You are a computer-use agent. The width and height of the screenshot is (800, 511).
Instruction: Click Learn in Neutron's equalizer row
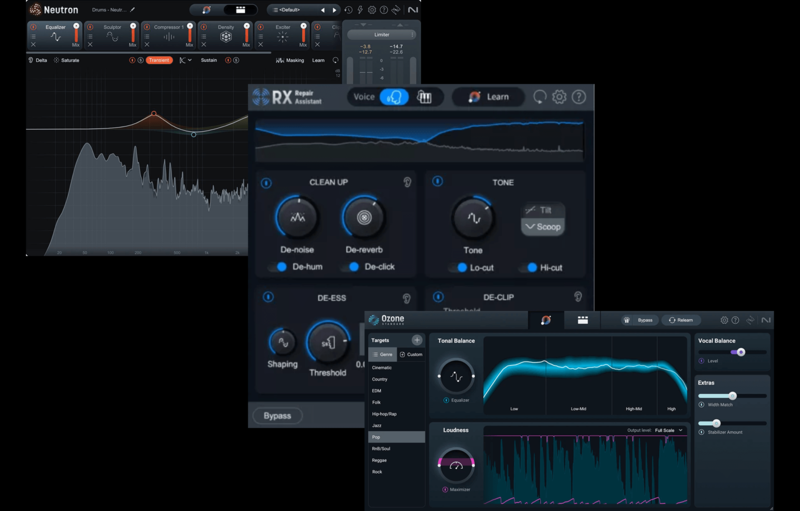(x=318, y=60)
